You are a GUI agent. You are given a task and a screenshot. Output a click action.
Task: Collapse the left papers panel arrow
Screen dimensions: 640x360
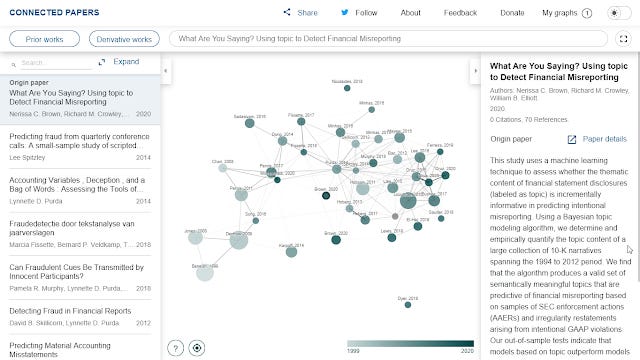tap(165, 71)
